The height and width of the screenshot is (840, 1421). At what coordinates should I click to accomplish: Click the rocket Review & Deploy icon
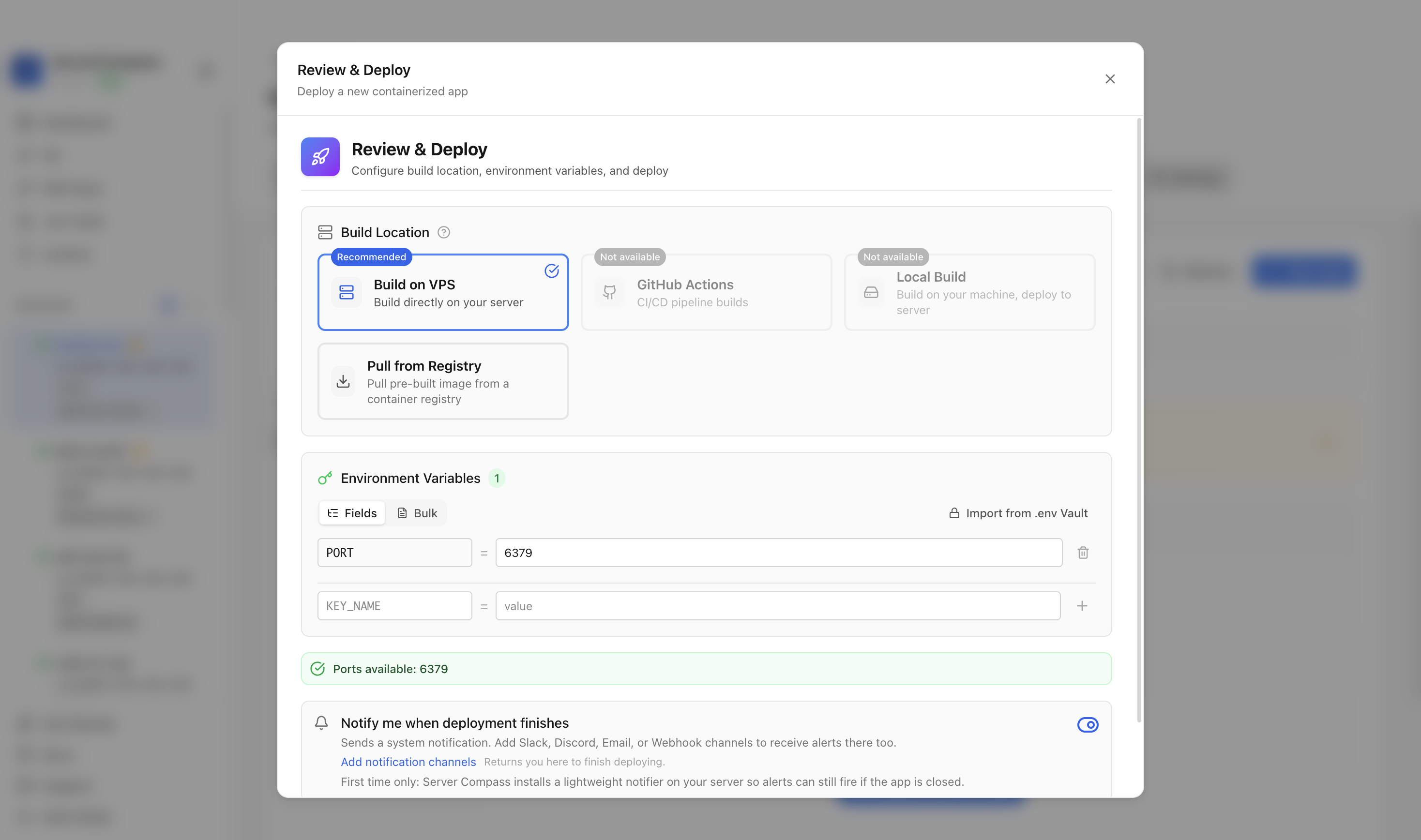[320, 157]
